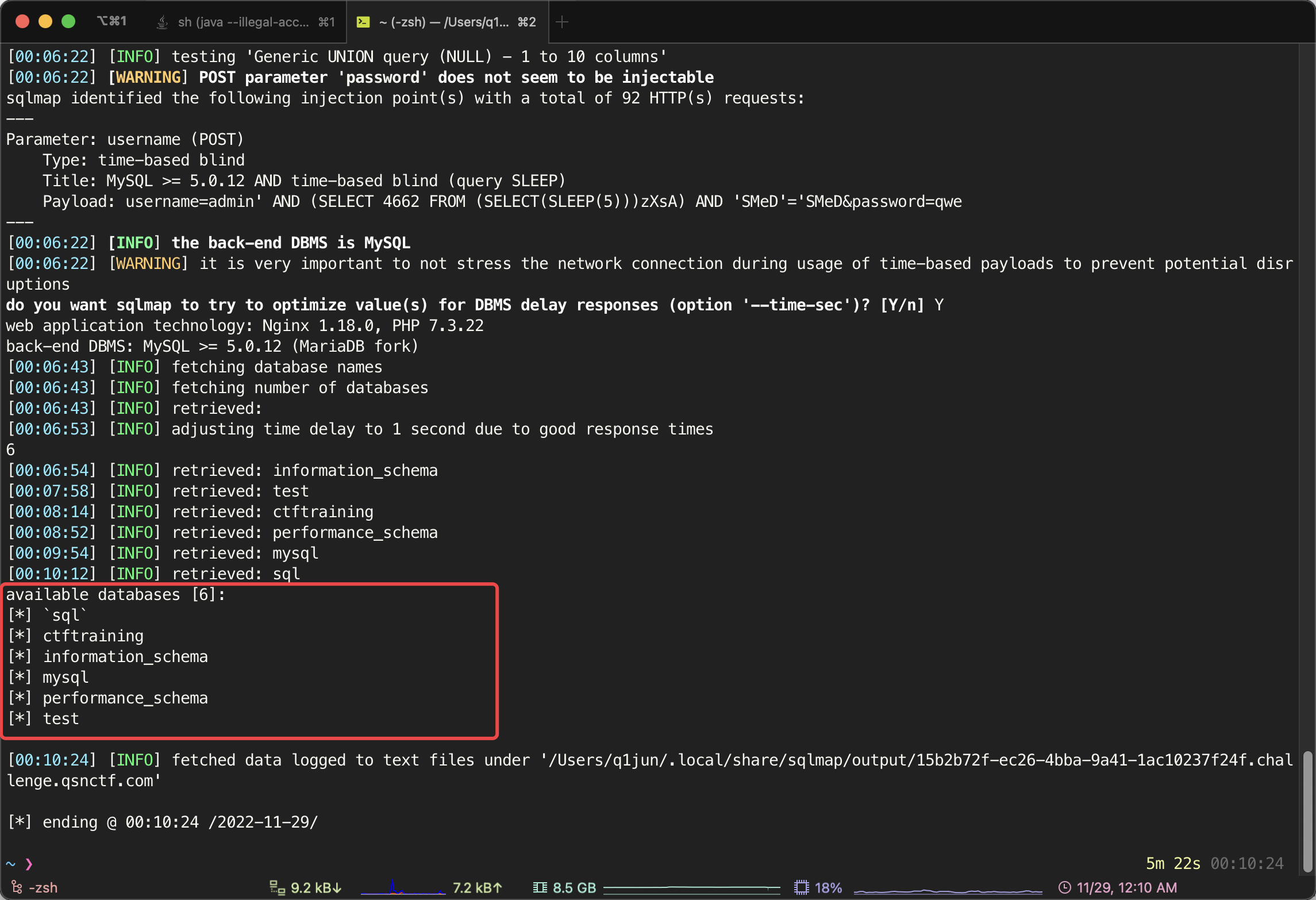Click the '00:10:24' time at prompt right
1316x900 pixels.
(x=1247, y=864)
